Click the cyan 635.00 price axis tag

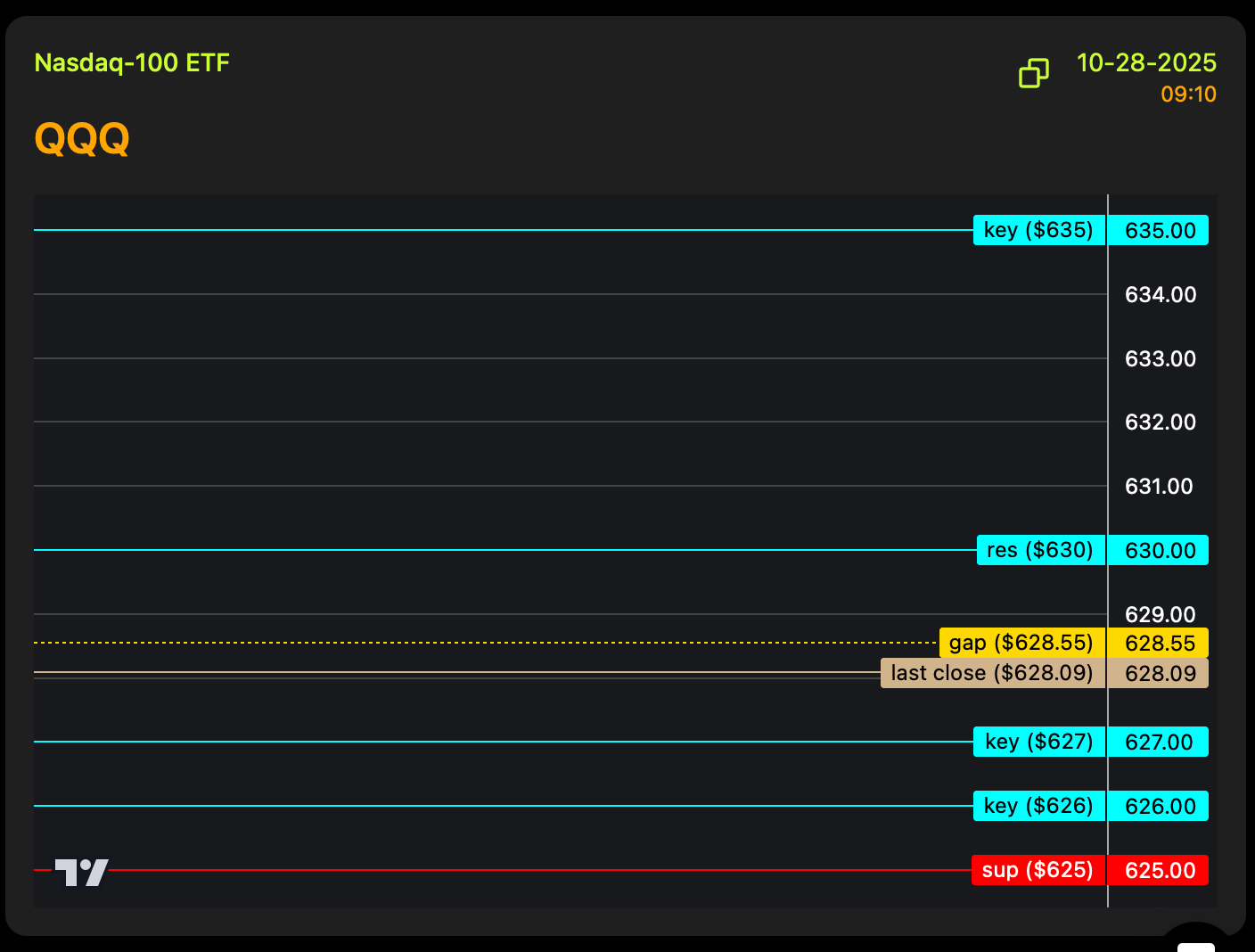pos(1159,230)
